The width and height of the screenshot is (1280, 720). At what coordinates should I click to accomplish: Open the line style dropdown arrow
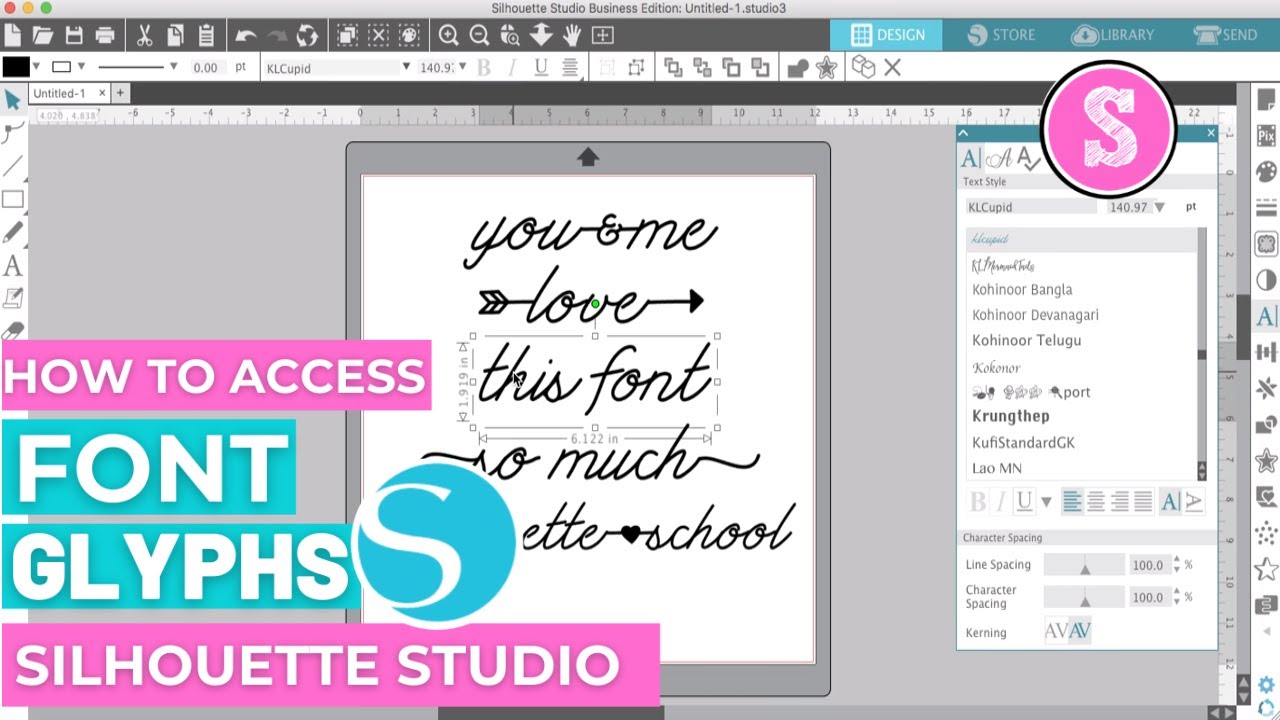(x=173, y=67)
